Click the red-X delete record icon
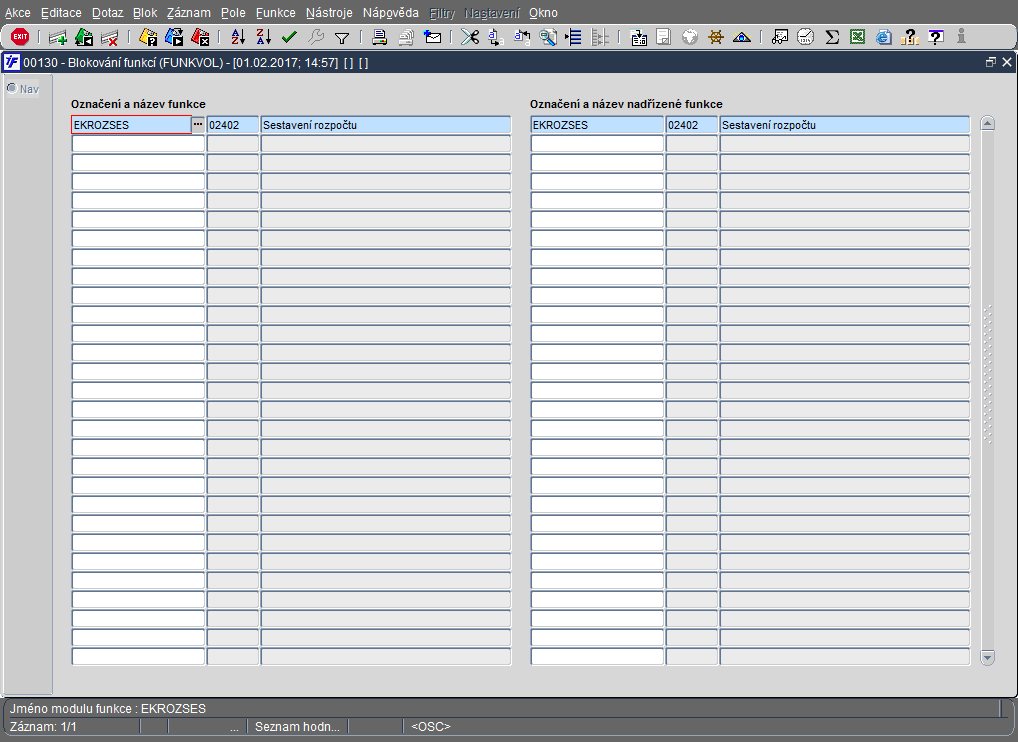This screenshot has width=1018, height=742. 109,38
